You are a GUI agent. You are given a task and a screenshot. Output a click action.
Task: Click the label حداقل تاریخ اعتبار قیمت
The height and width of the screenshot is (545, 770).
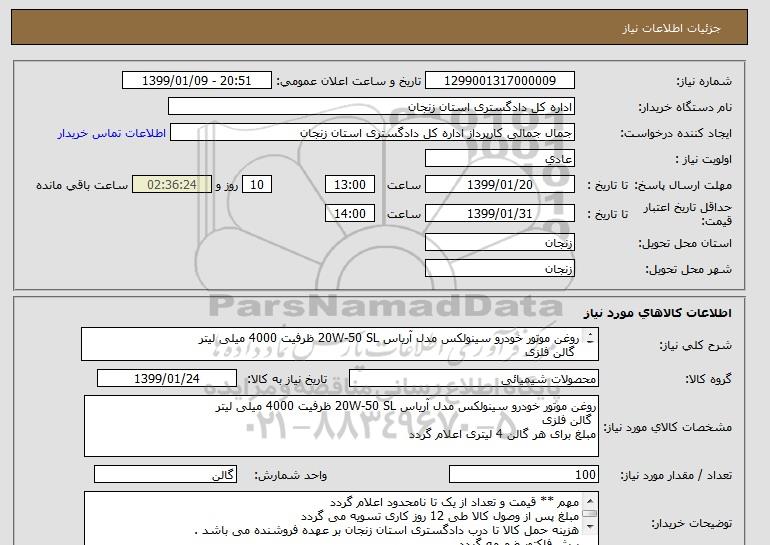(x=688, y=214)
